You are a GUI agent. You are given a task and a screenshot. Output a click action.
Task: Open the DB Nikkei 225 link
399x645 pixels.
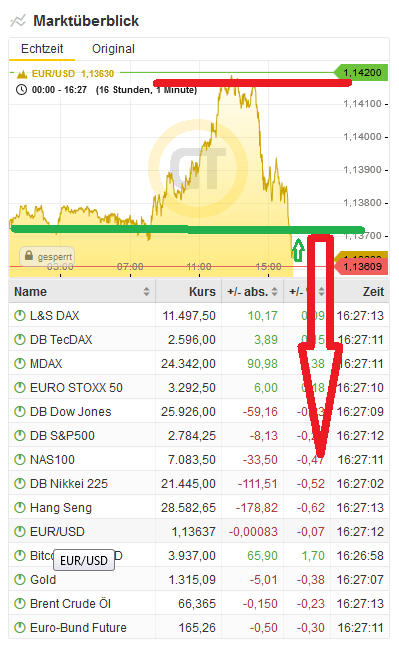(69, 483)
